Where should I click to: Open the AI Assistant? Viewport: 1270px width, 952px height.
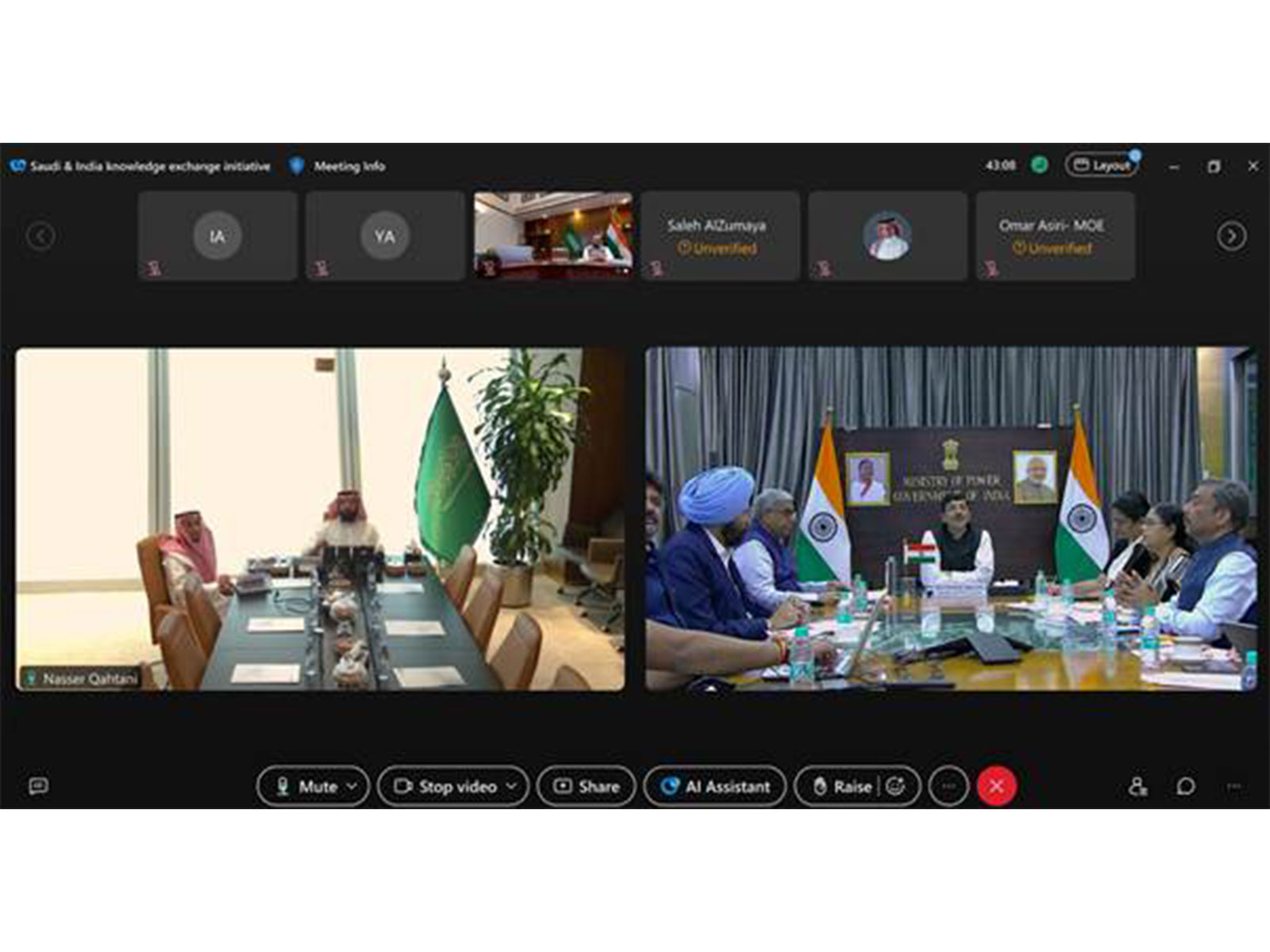715,786
